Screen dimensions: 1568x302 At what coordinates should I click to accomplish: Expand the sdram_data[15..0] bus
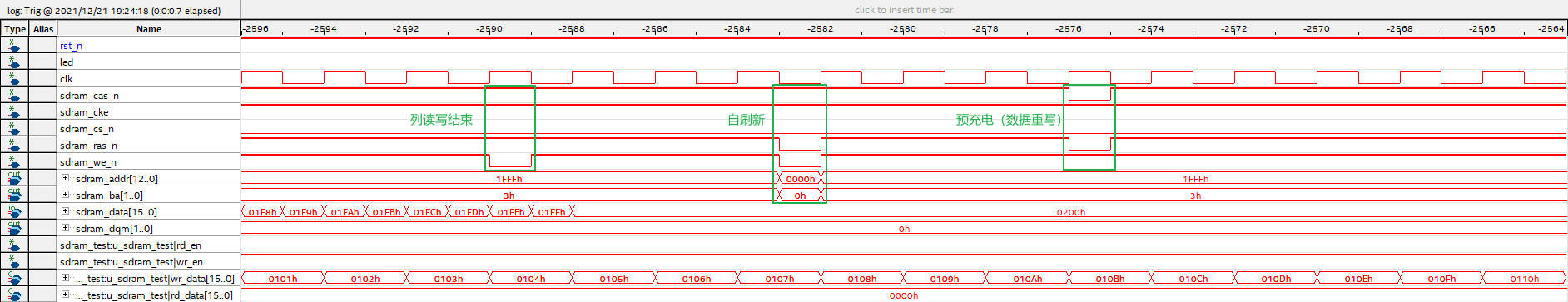[65, 211]
